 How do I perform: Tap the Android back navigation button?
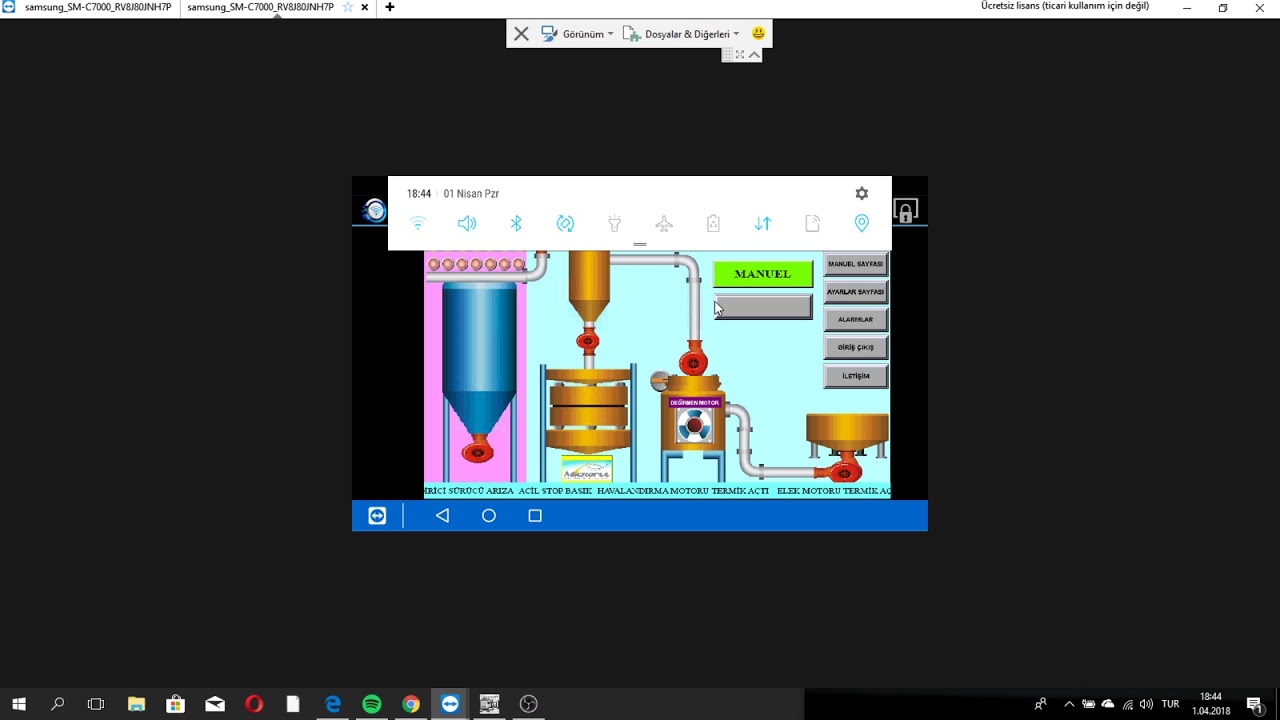coord(442,516)
